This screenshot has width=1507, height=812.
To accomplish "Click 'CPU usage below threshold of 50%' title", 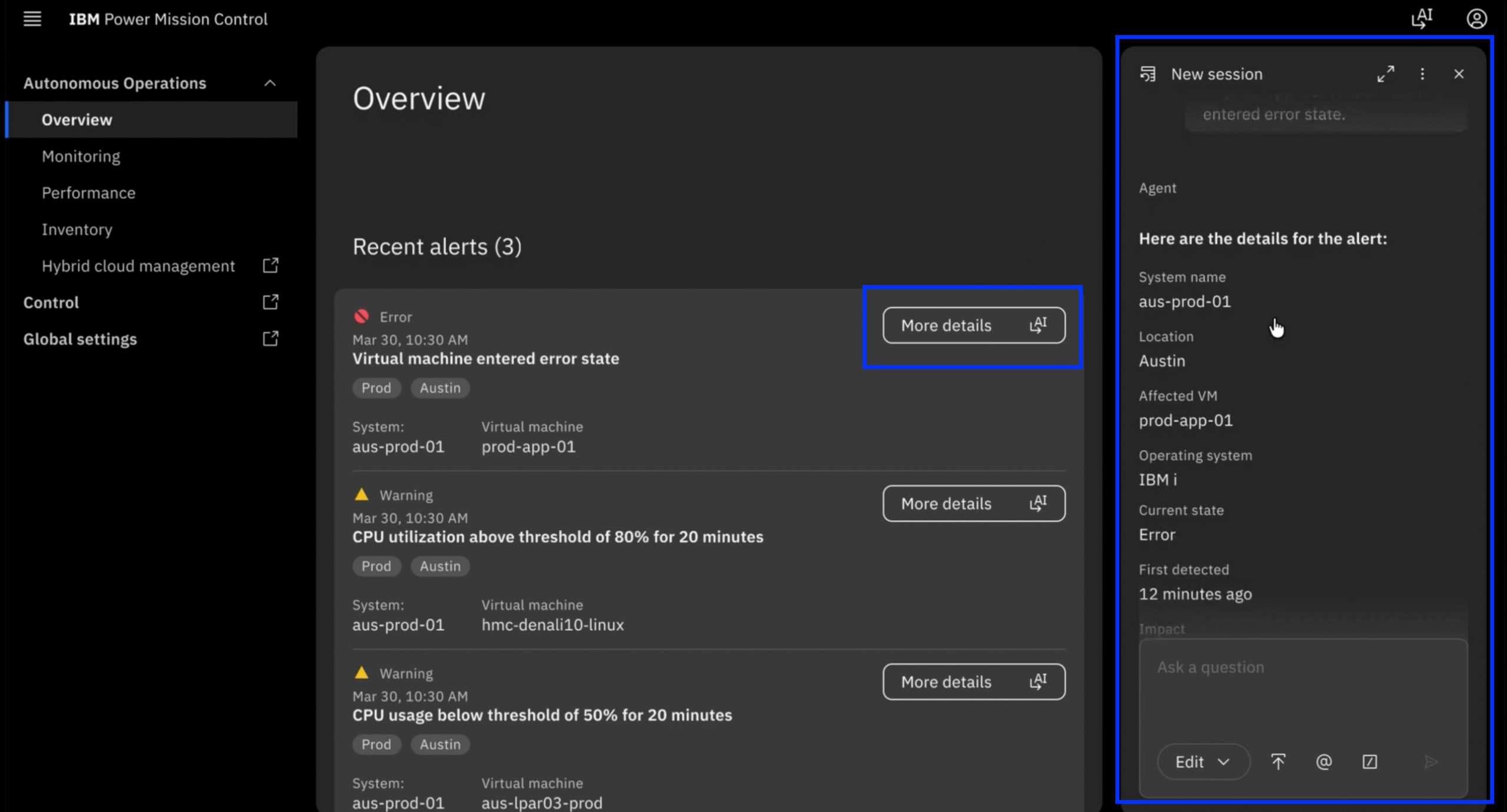I will coord(542,715).
